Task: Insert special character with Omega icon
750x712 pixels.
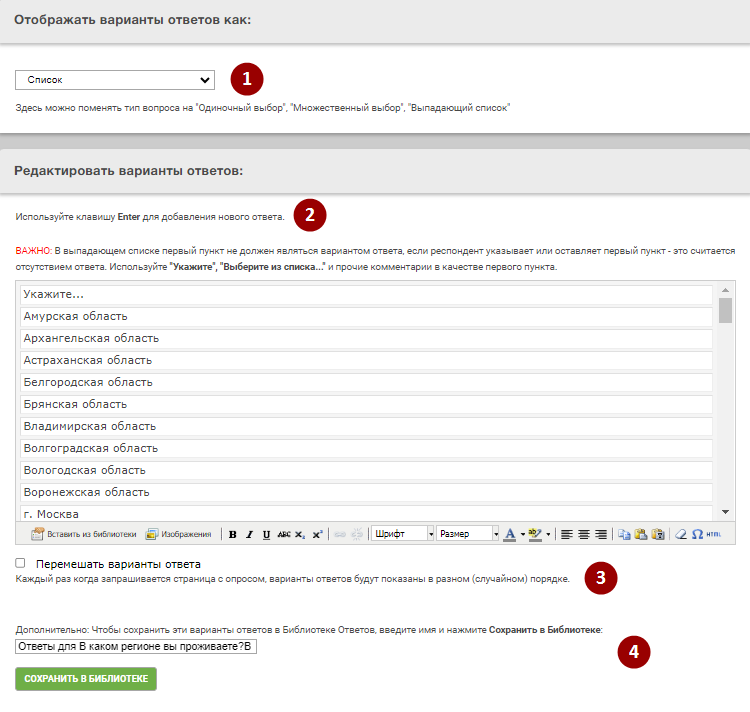Action: (696, 534)
